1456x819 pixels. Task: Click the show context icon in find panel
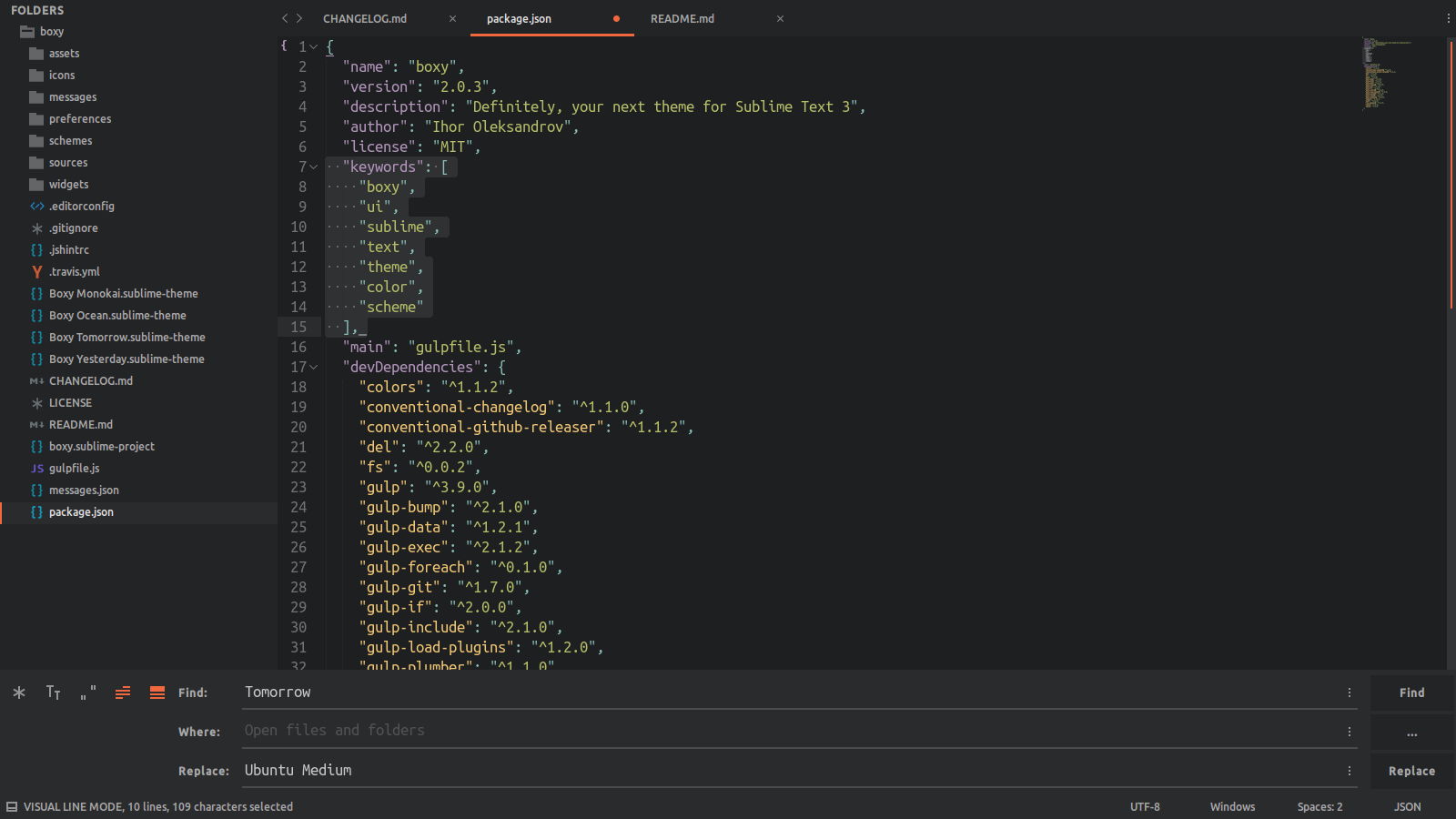point(123,693)
